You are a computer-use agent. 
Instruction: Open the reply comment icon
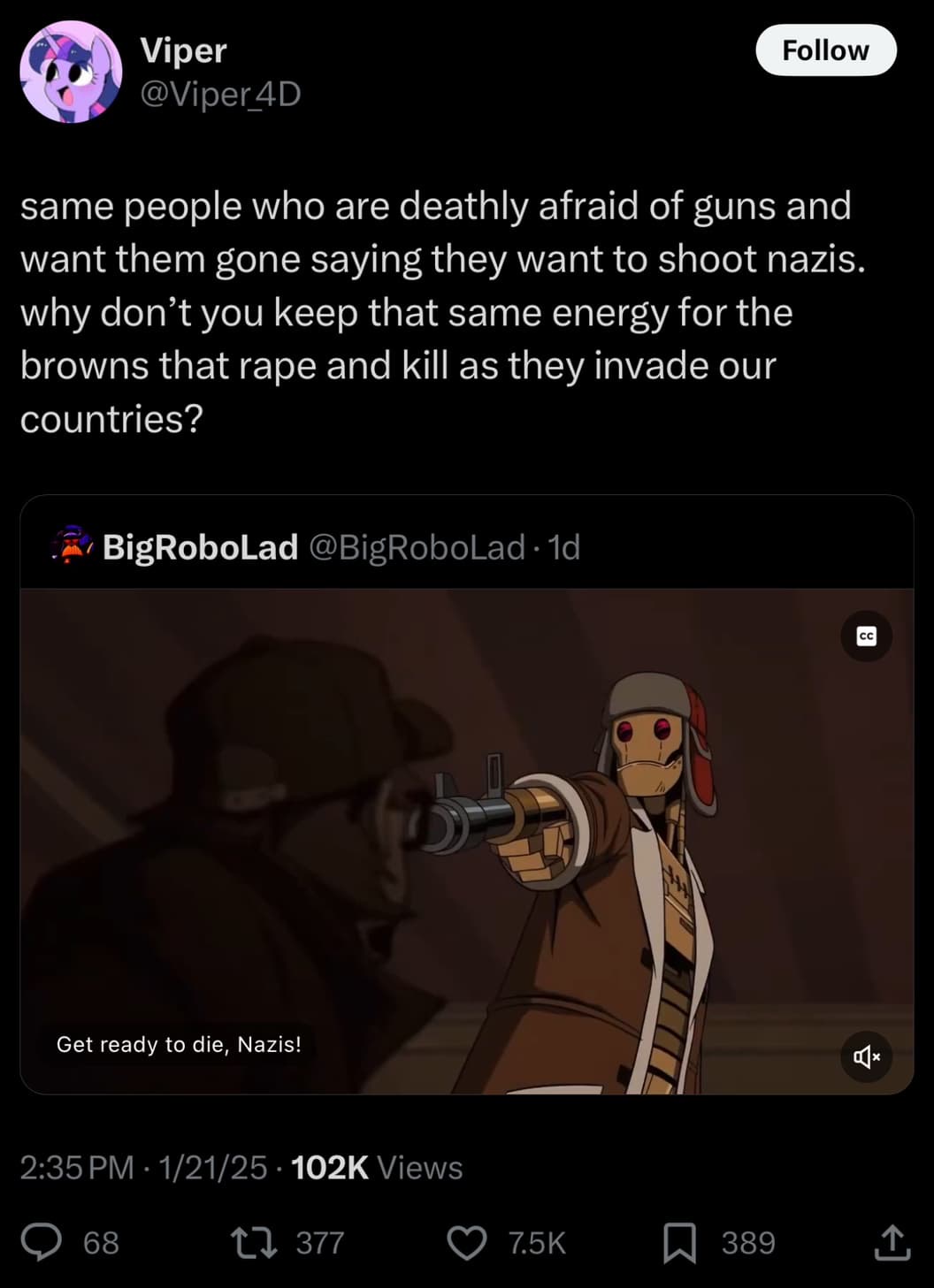(x=42, y=1242)
